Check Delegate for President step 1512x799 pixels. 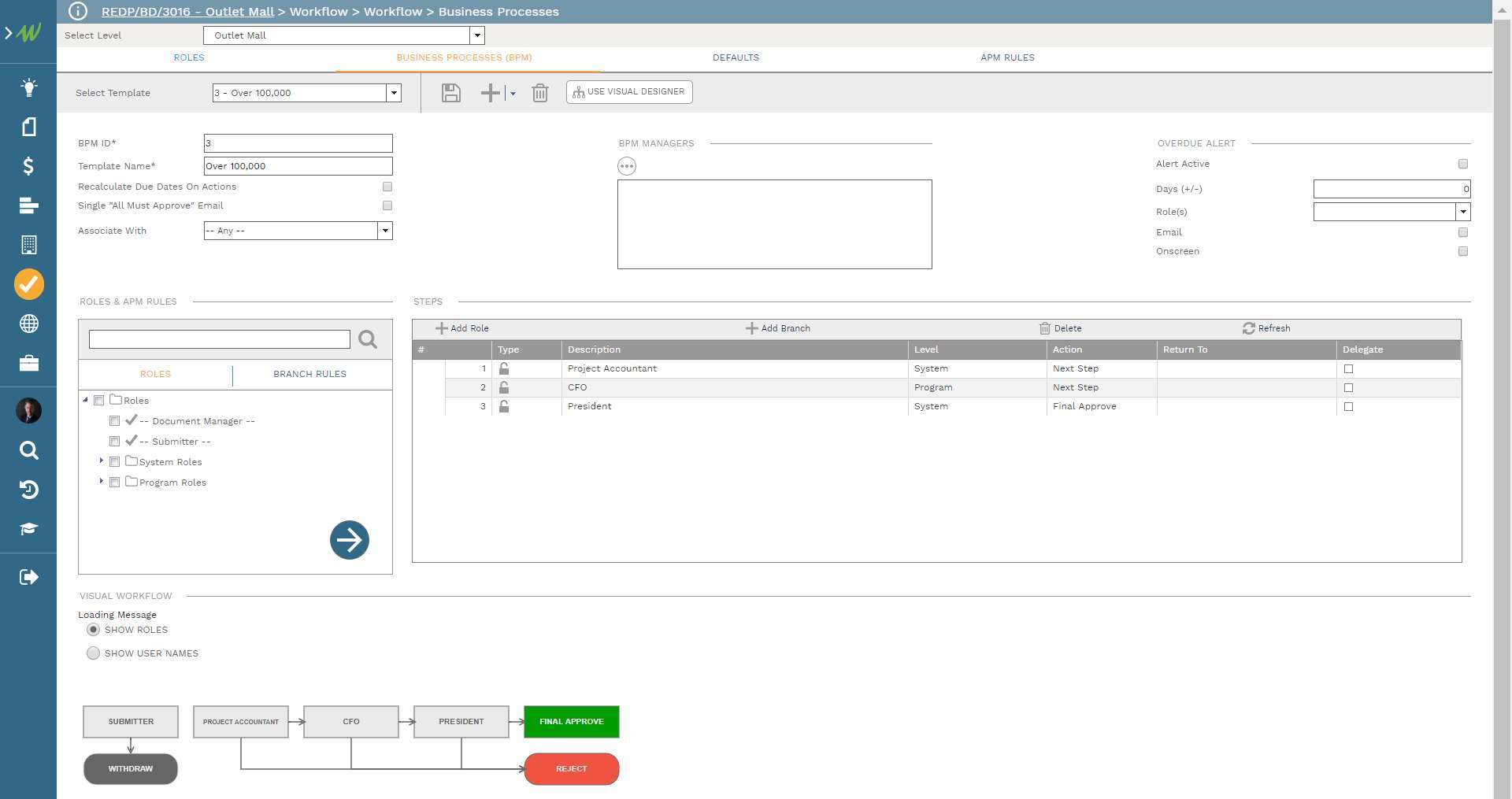(x=1348, y=406)
